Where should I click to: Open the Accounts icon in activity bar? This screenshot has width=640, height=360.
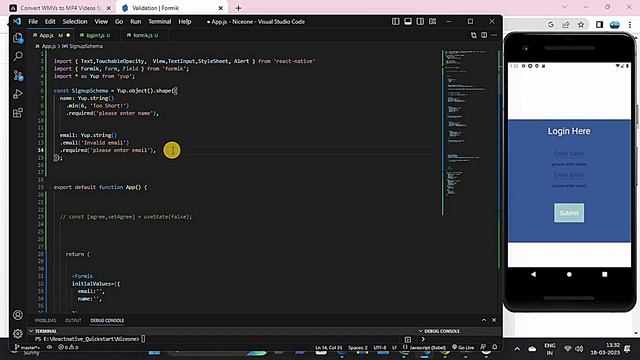click(x=18, y=315)
